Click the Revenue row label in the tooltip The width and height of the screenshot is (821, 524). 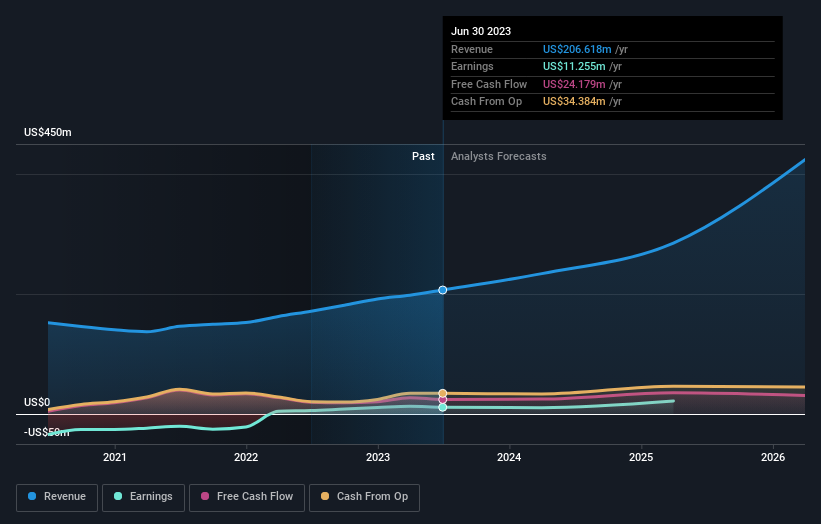click(x=472, y=49)
